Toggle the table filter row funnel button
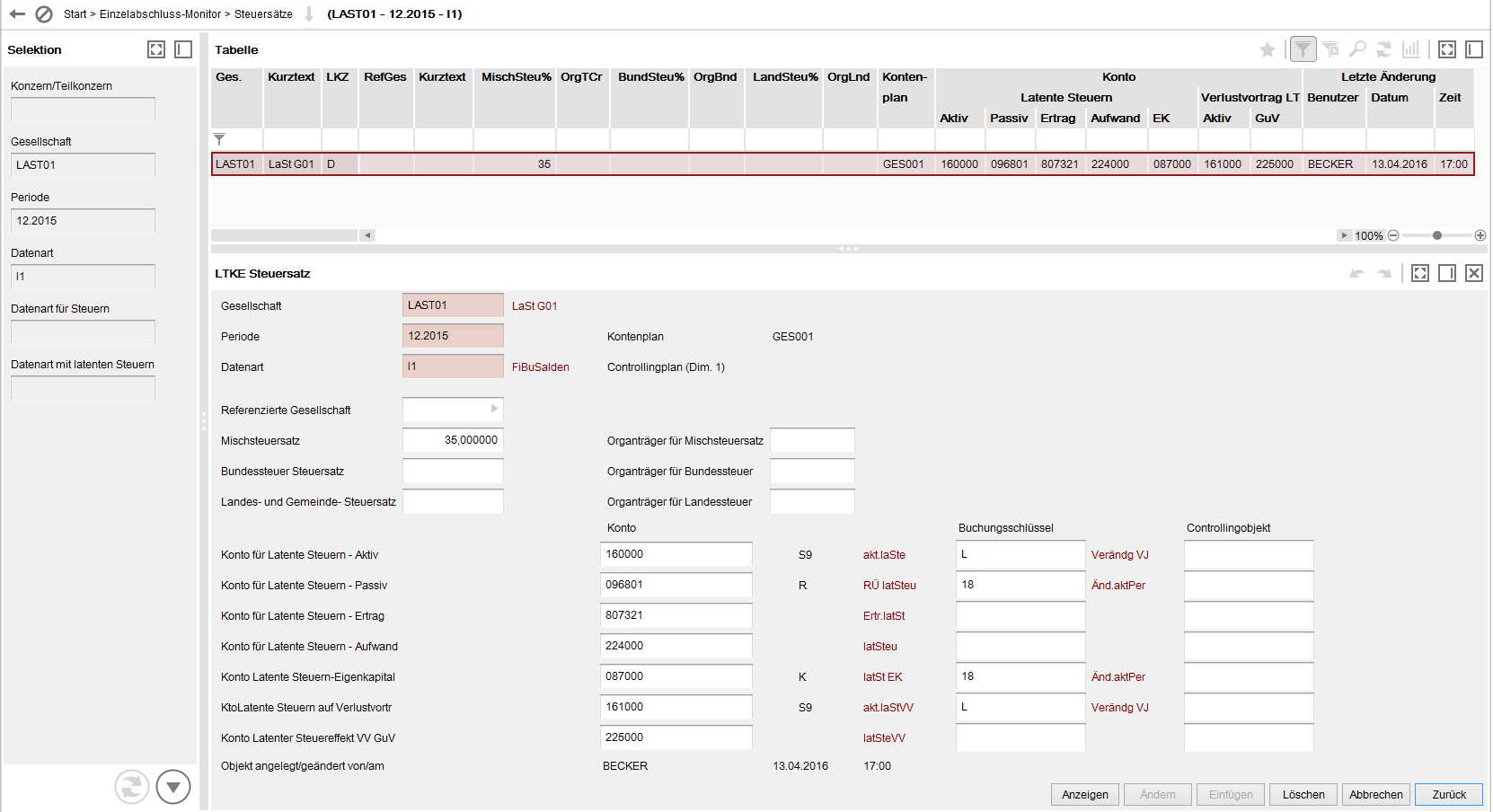 coord(1303,49)
